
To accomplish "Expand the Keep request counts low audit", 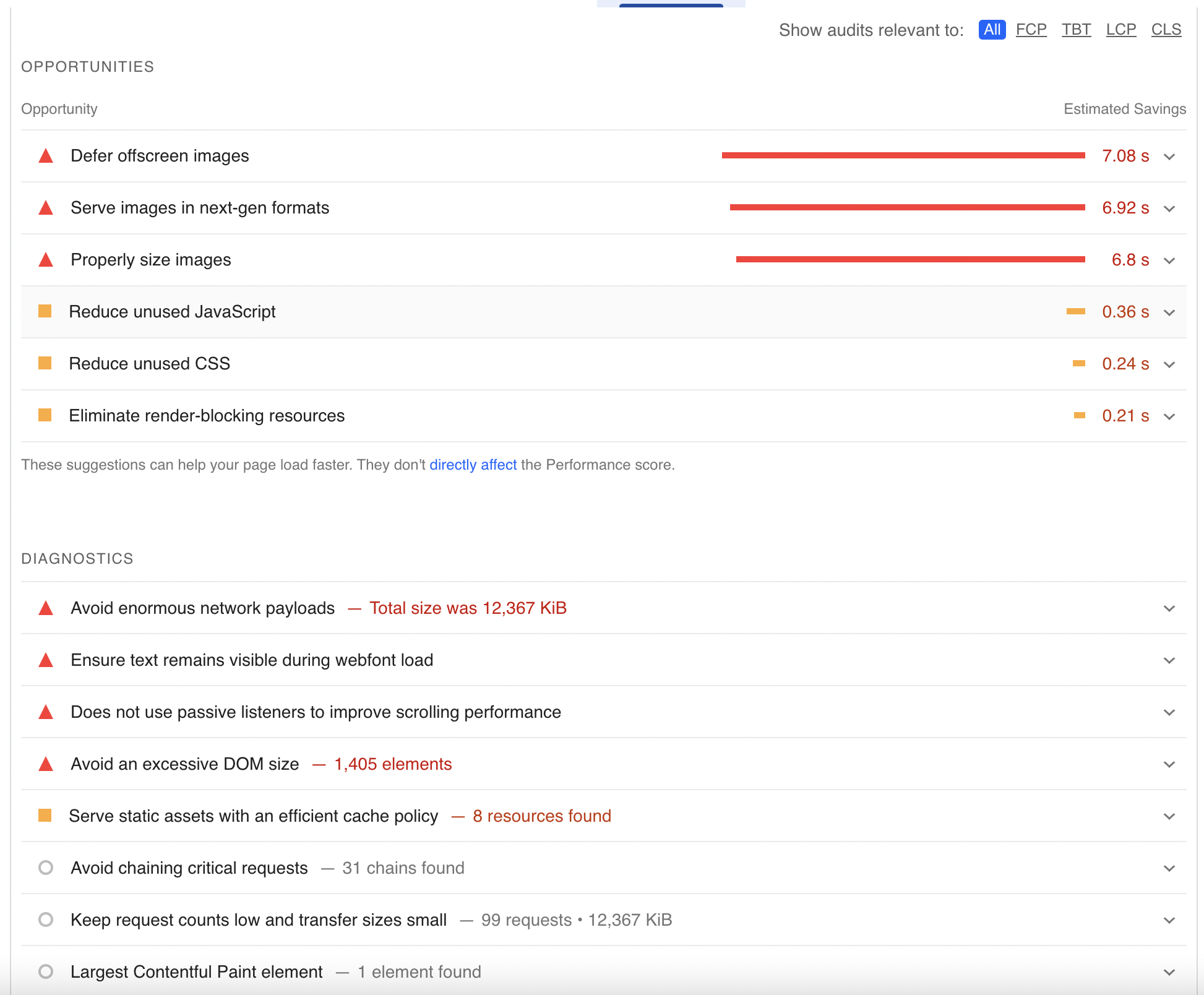I will point(1169,920).
